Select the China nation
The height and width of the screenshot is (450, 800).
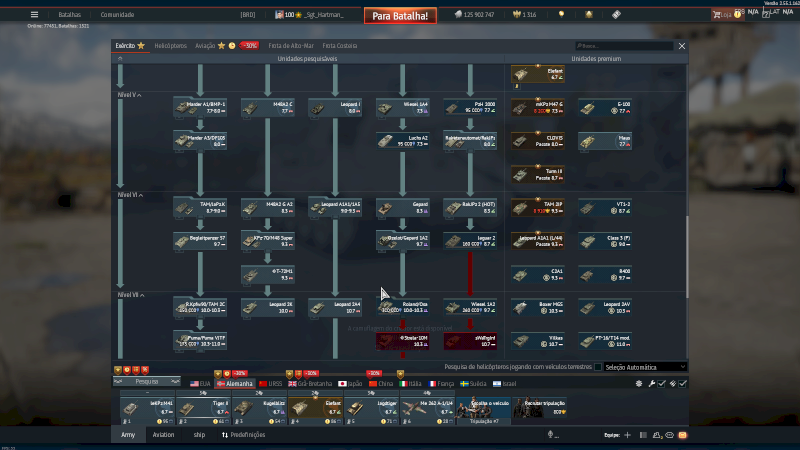381,384
